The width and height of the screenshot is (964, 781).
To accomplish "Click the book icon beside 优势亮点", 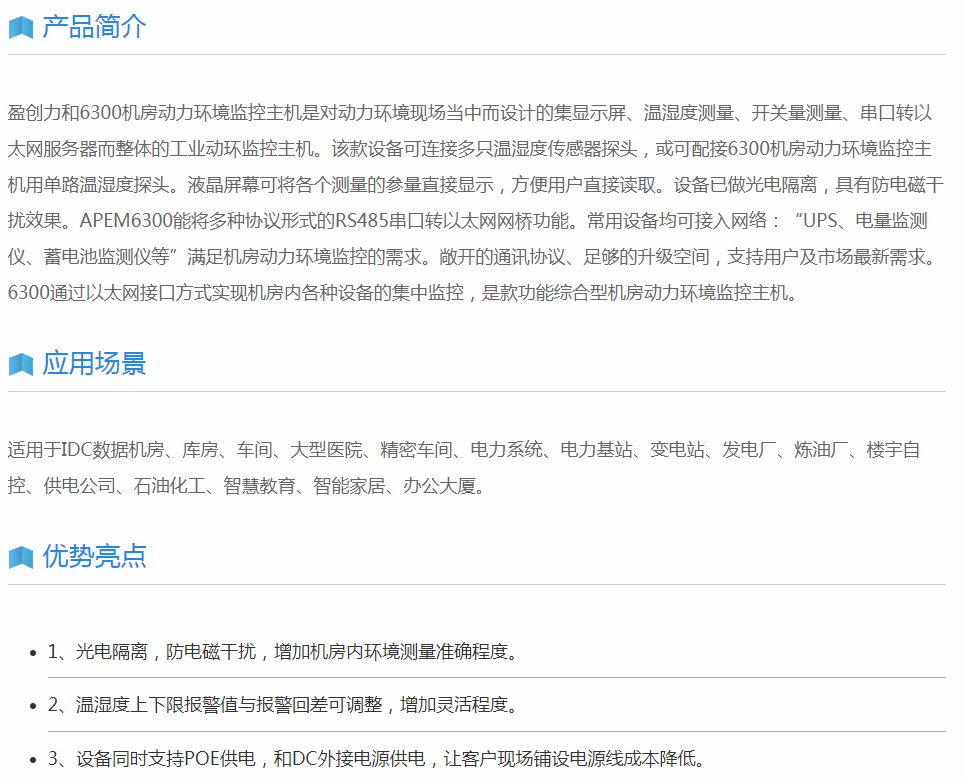I will tap(21, 558).
